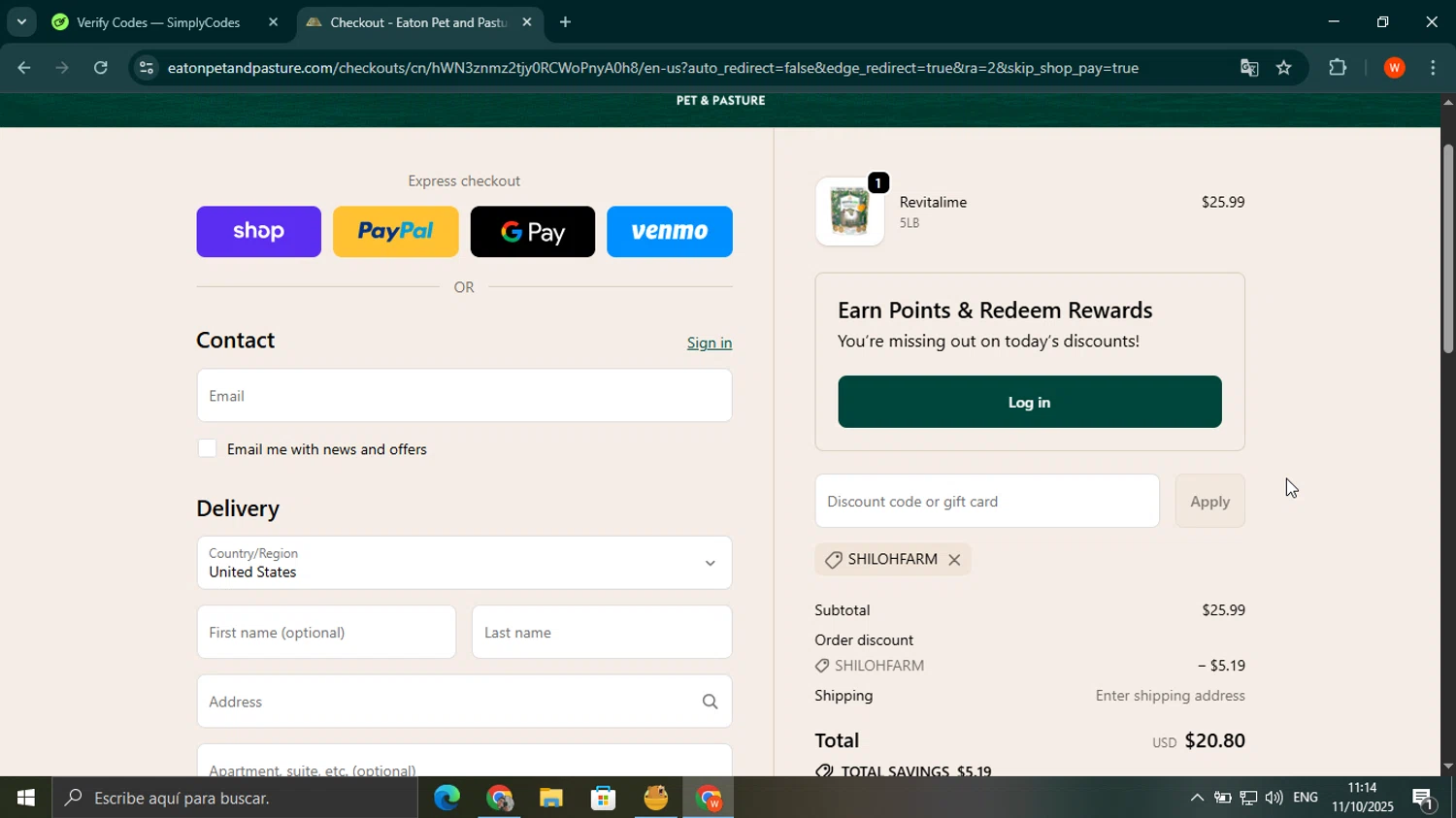Open the Windows Start menu

26,798
